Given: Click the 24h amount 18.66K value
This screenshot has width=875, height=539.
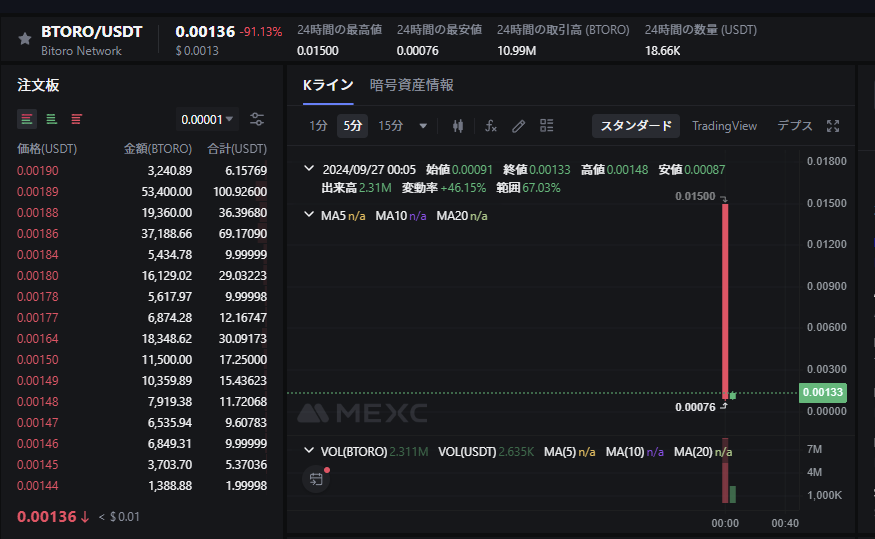Looking at the screenshot, I should (662, 51).
